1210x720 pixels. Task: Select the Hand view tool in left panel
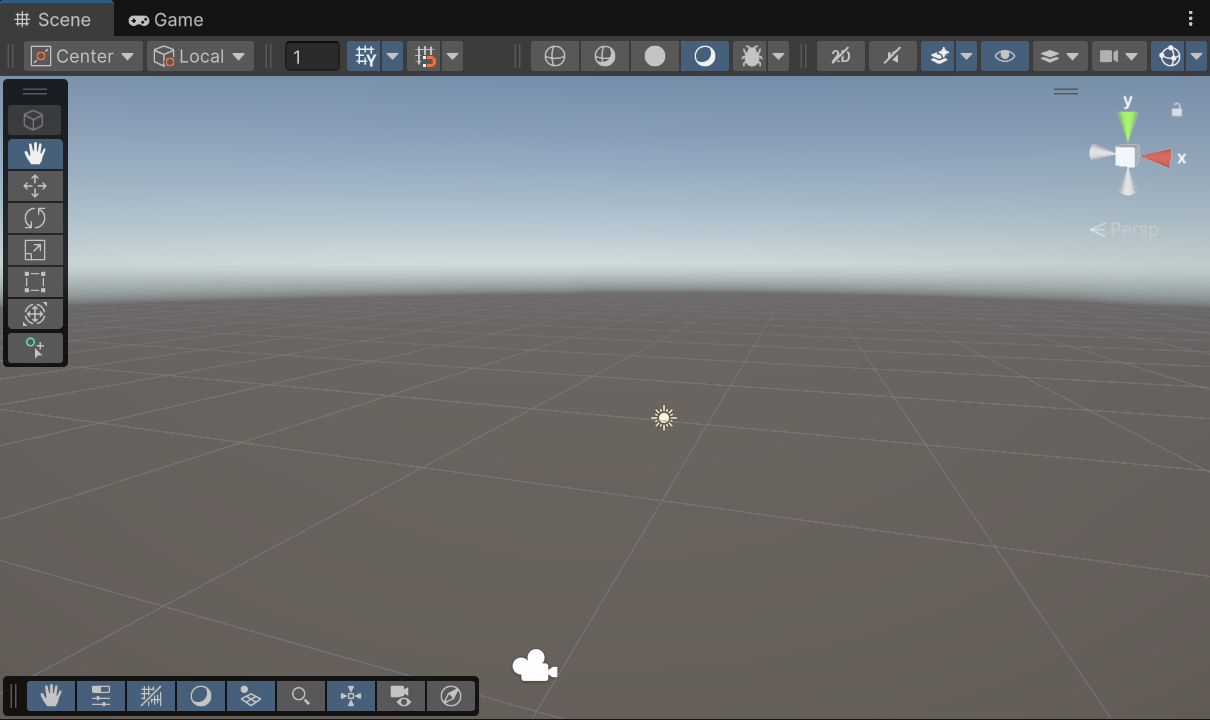click(x=35, y=153)
